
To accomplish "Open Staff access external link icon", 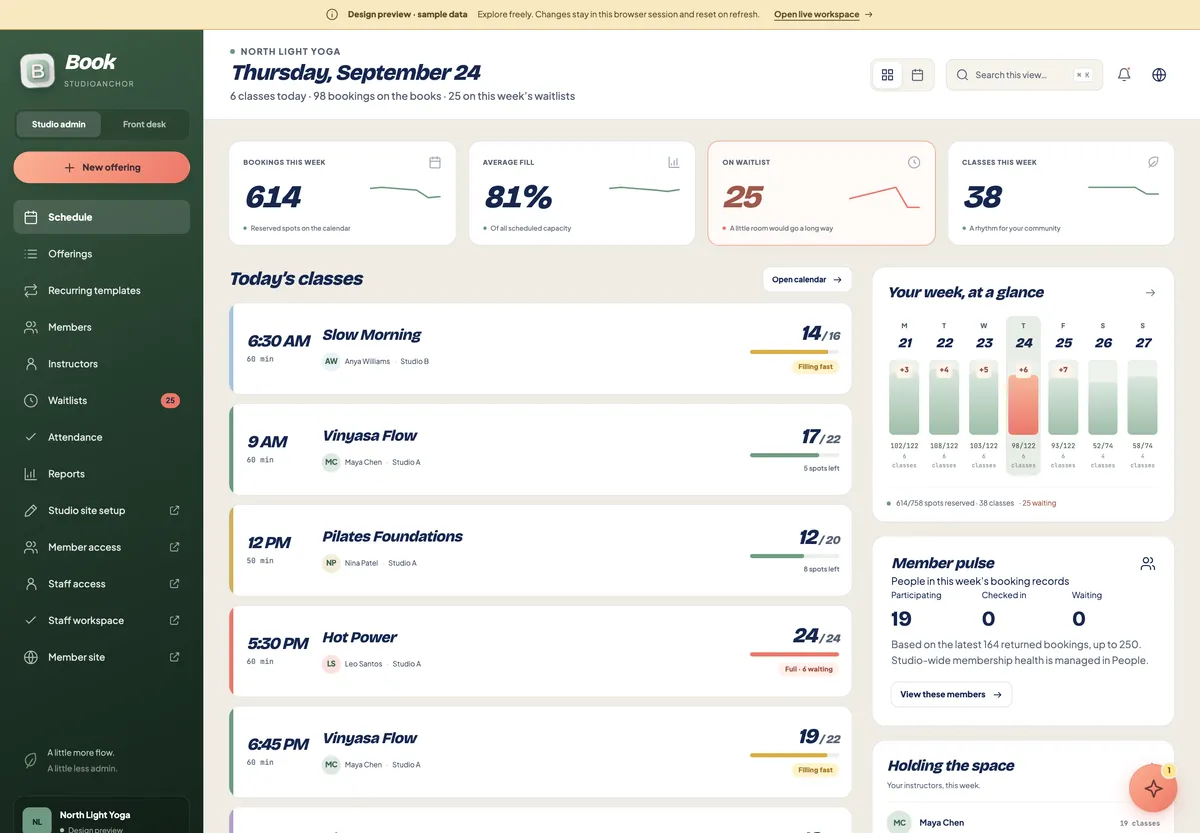I will [x=174, y=584].
